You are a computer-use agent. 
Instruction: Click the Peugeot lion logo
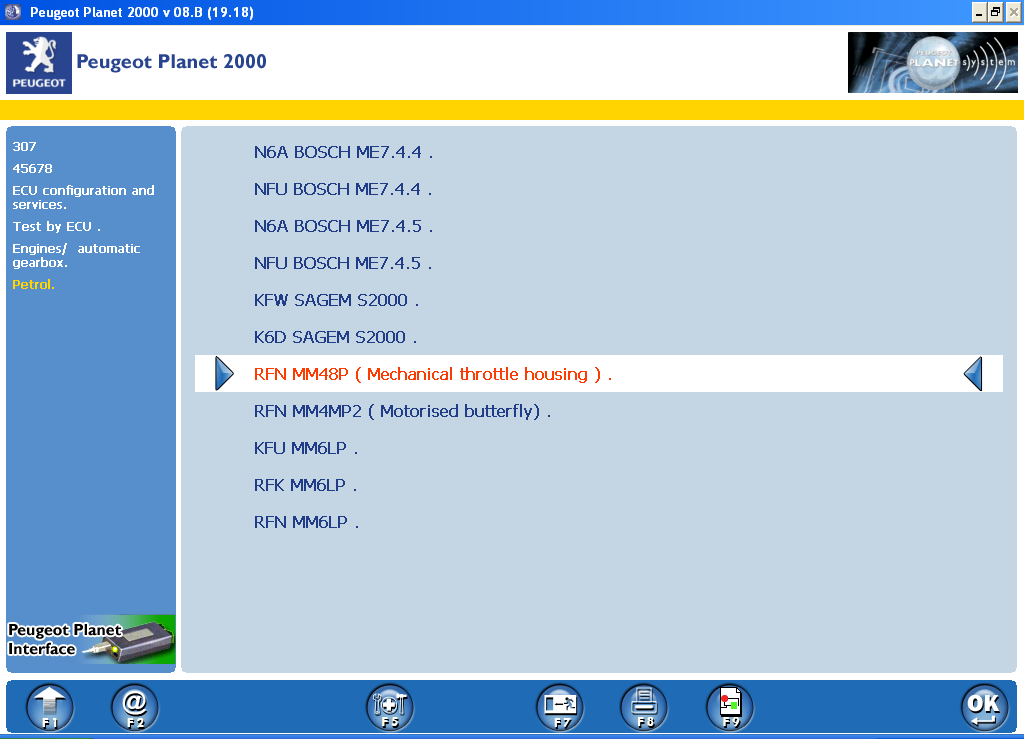[39, 63]
